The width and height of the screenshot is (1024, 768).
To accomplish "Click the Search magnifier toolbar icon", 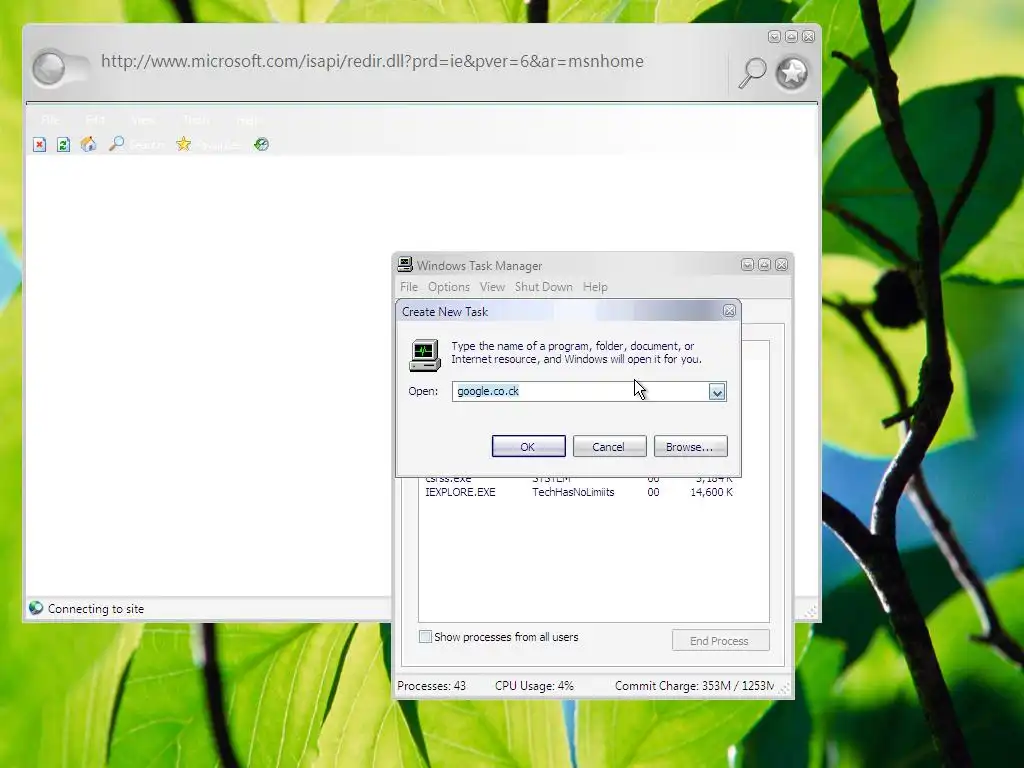I will click(x=117, y=143).
